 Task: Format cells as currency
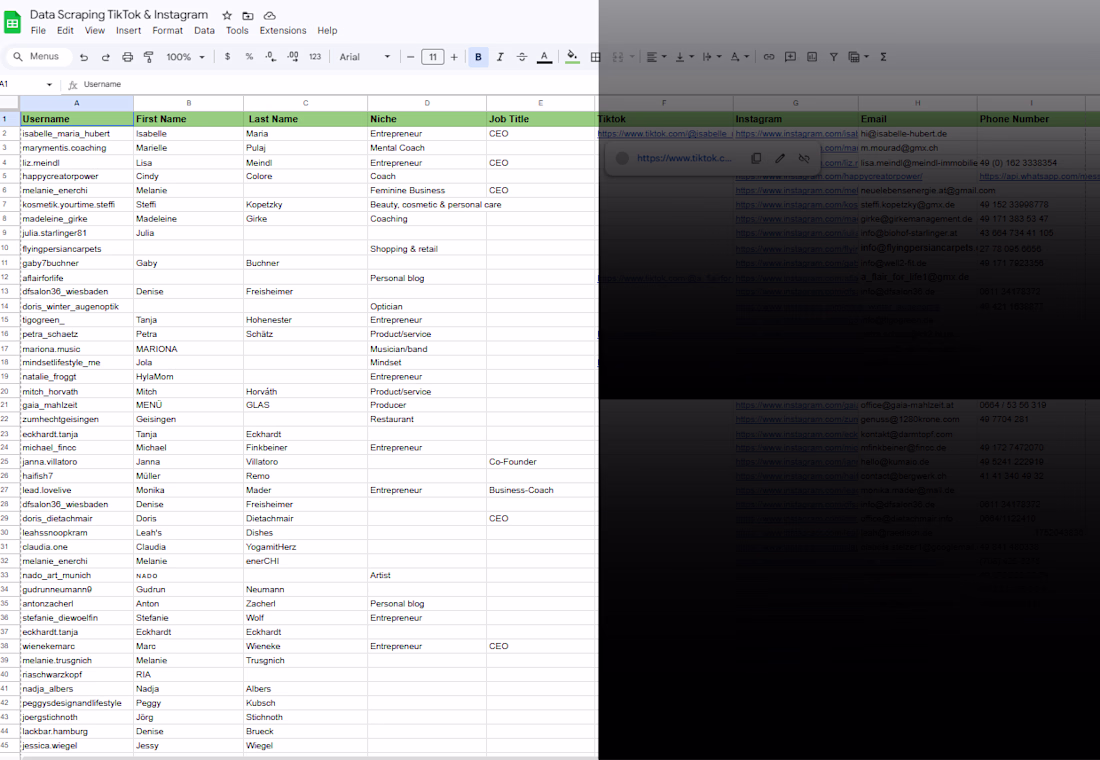coord(227,57)
